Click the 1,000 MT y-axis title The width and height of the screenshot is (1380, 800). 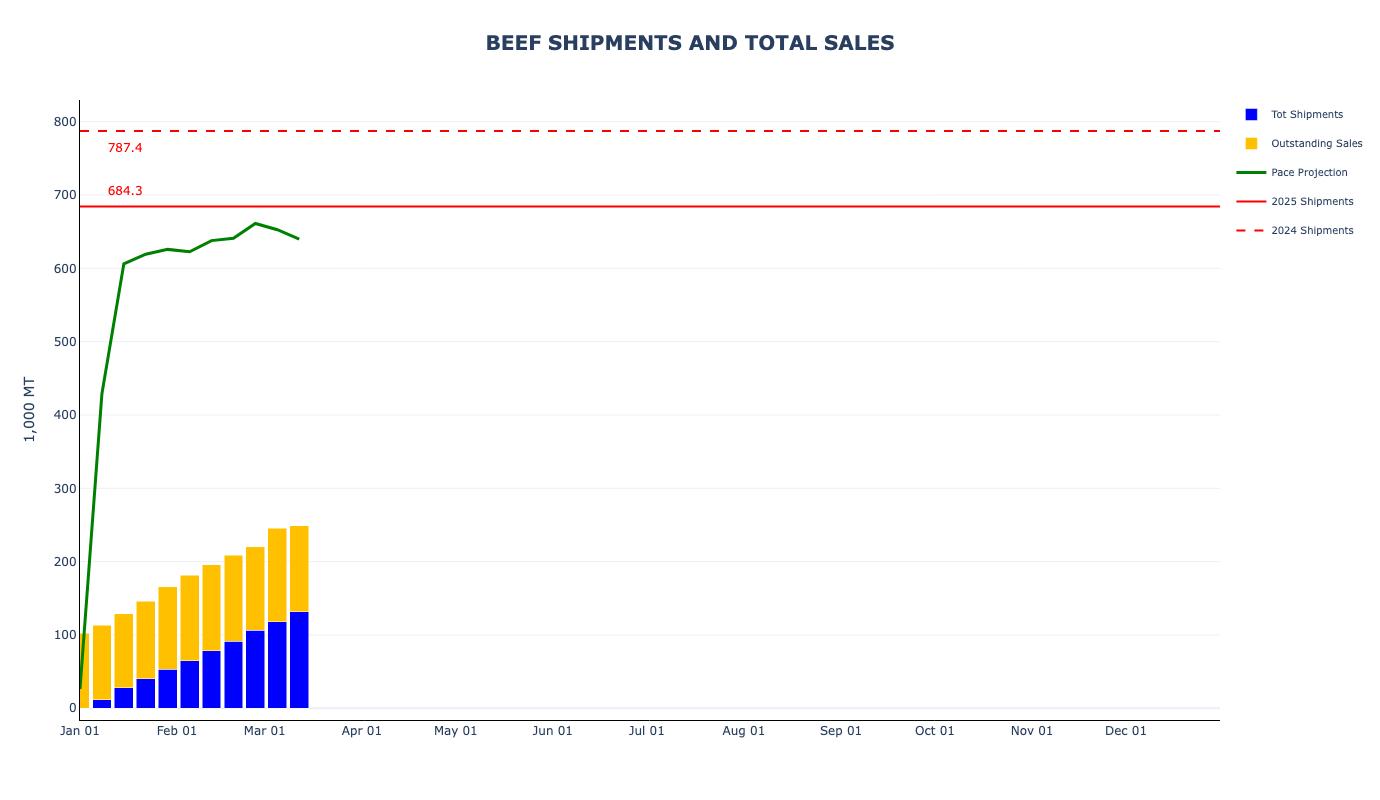pyautogui.click(x=29, y=409)
